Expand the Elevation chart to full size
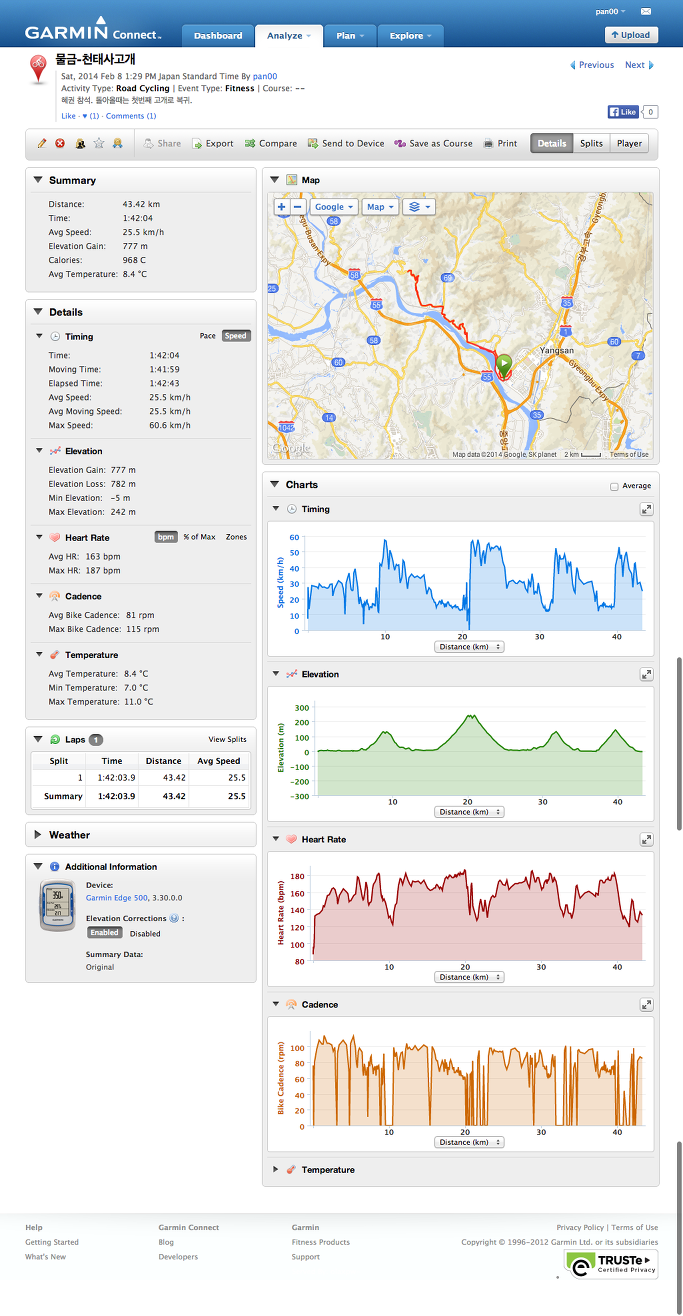This screenshot has height=1316, width=683. (x=647, y=674)
